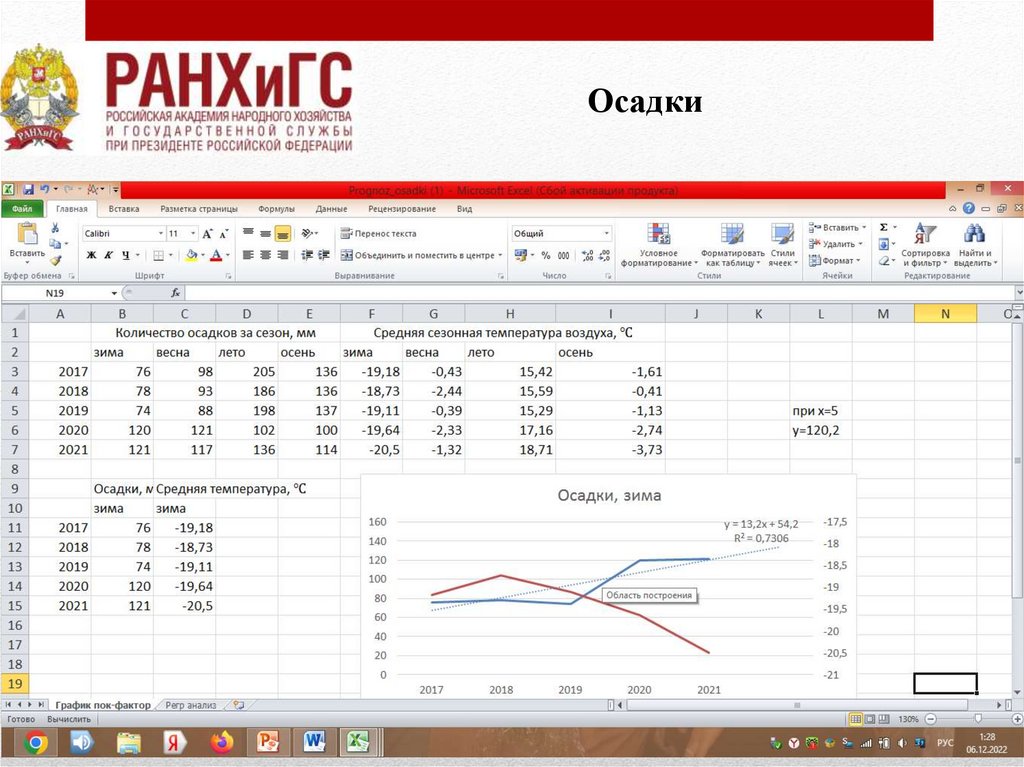Click the Find and Select binoculars icon
1024x767 pixels.
point(973,236)
